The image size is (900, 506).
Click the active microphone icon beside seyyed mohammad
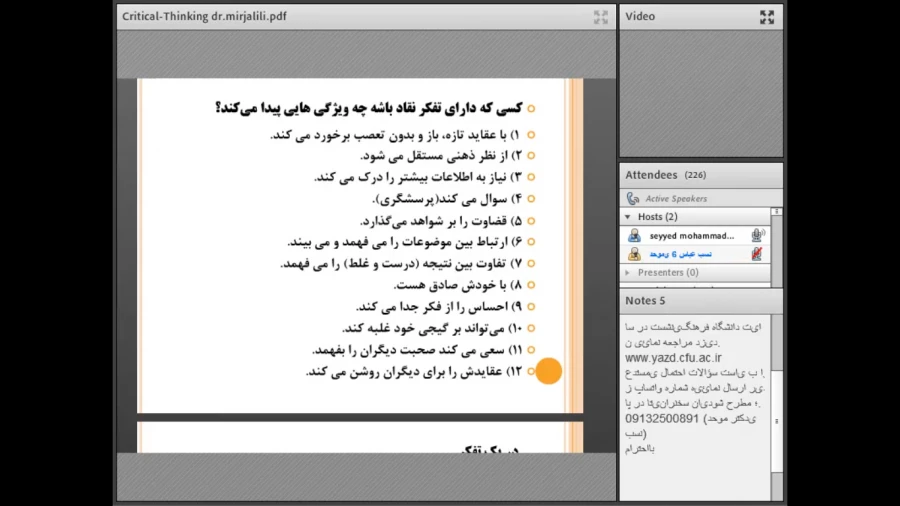(757, 236)
